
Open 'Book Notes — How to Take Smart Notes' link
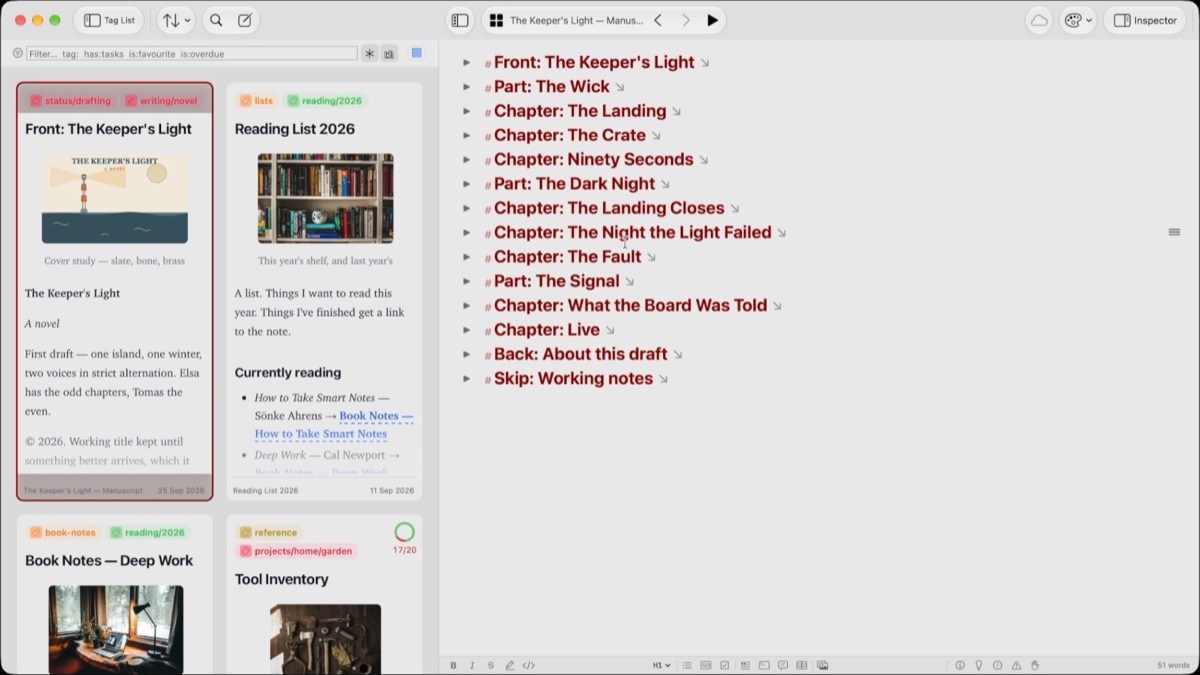[333, 425]
